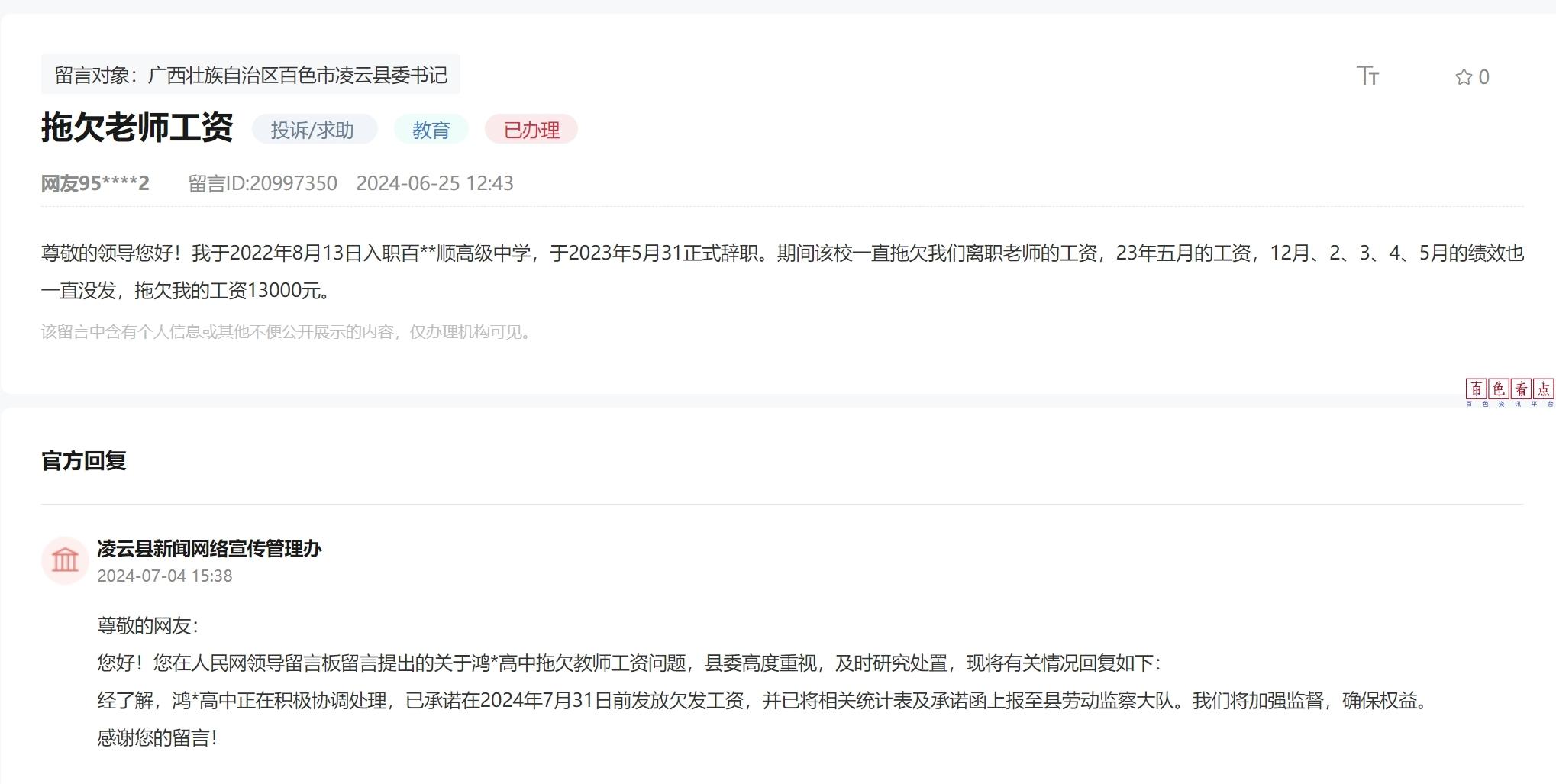This screenshot has height=784, width=1556.
Task: Click the message paragraph starting 尊敬的领导您好
Action: click(x=783, y=272)
